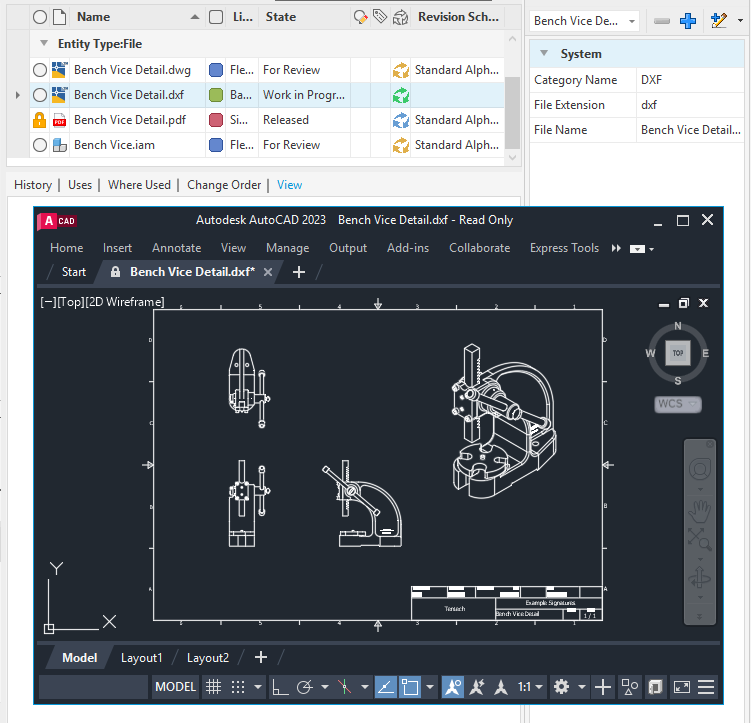751x723 pixels.
Task: Click red lifecycle swatch for Bench Vice Detail.pdf
Action: pyautogui.click(x=216, y=120)
